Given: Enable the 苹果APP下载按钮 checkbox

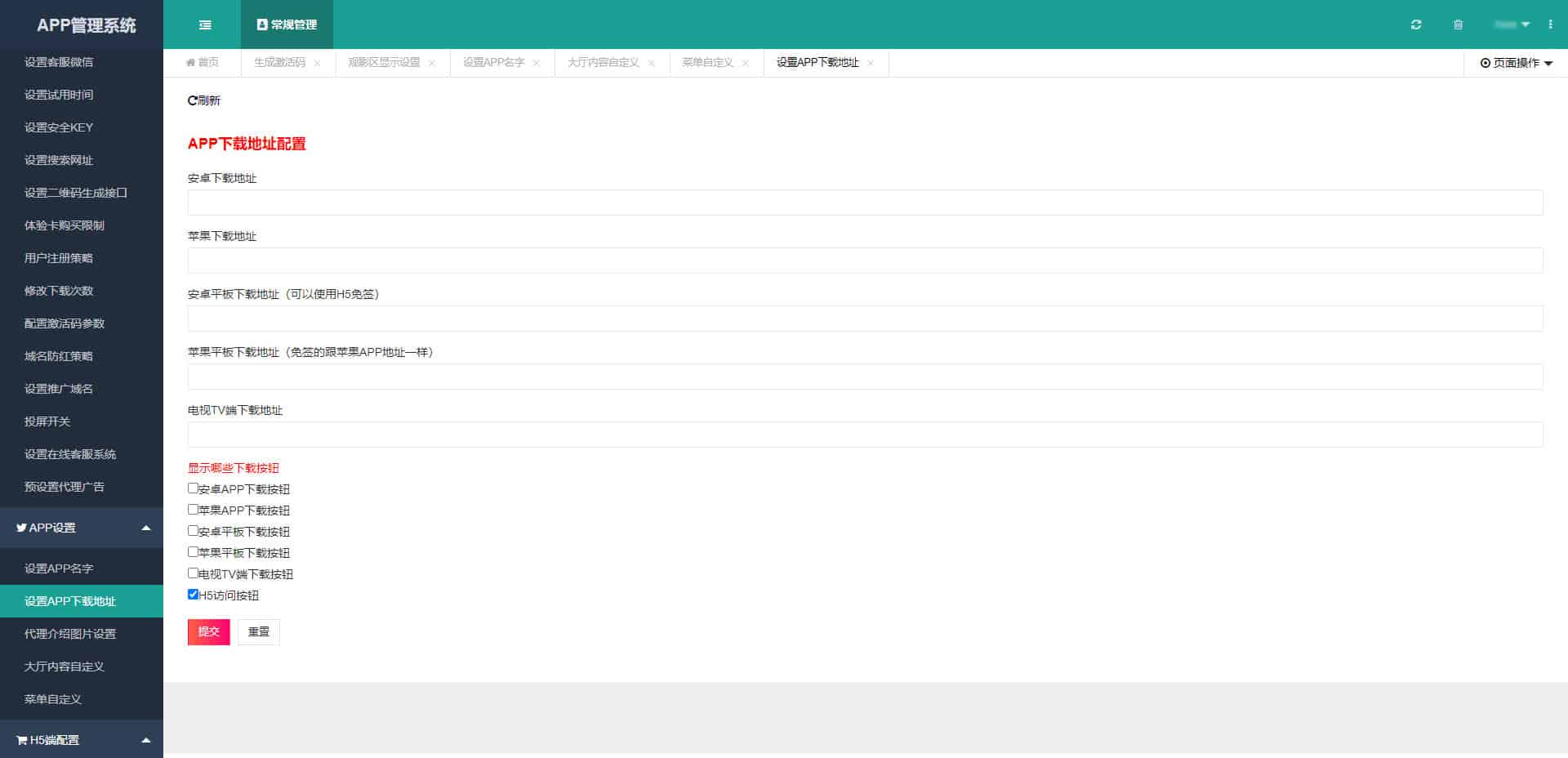Looking at the screenshot, I should (193, 510).
